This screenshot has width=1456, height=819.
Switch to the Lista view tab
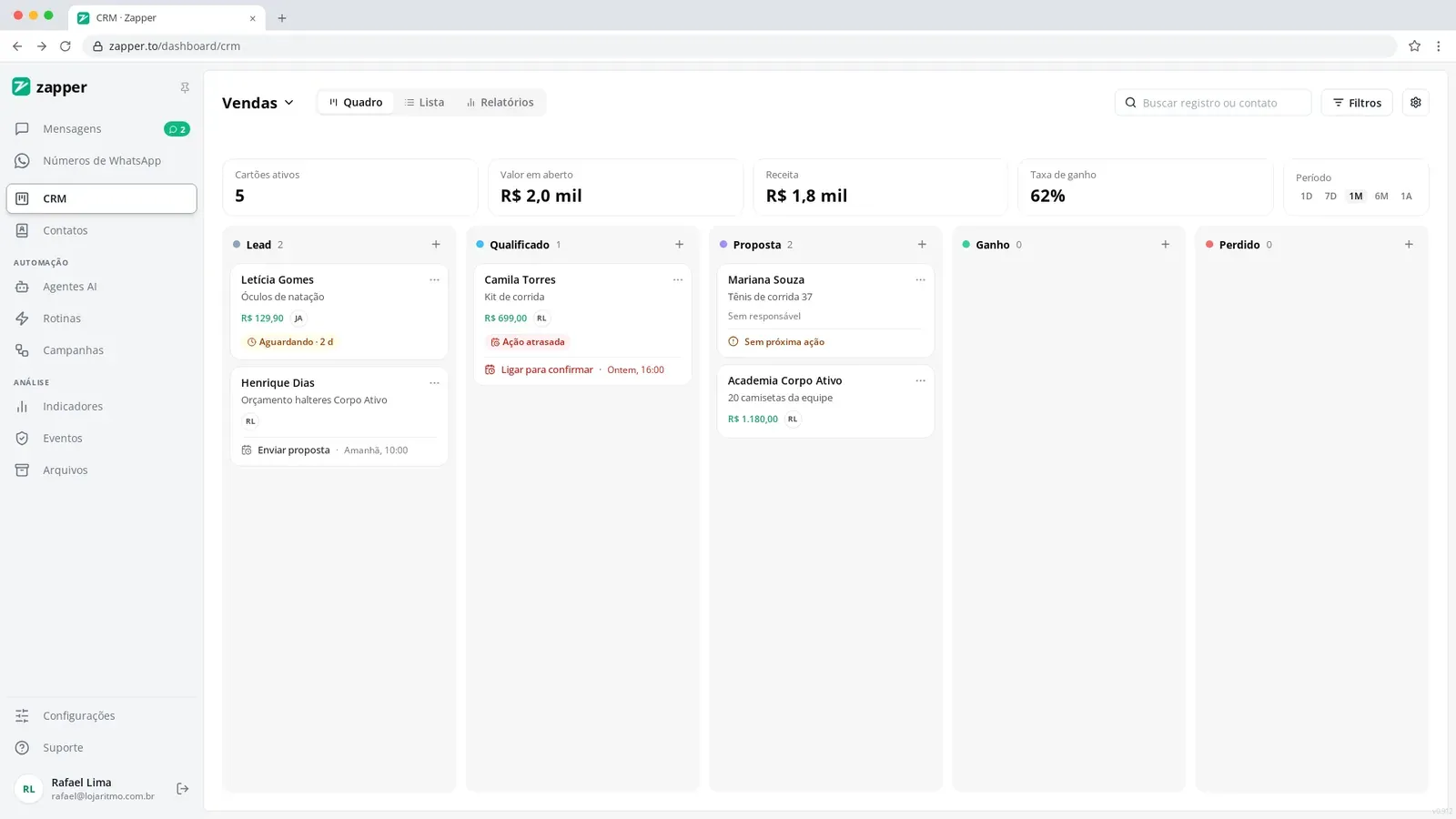coord(425,103)
